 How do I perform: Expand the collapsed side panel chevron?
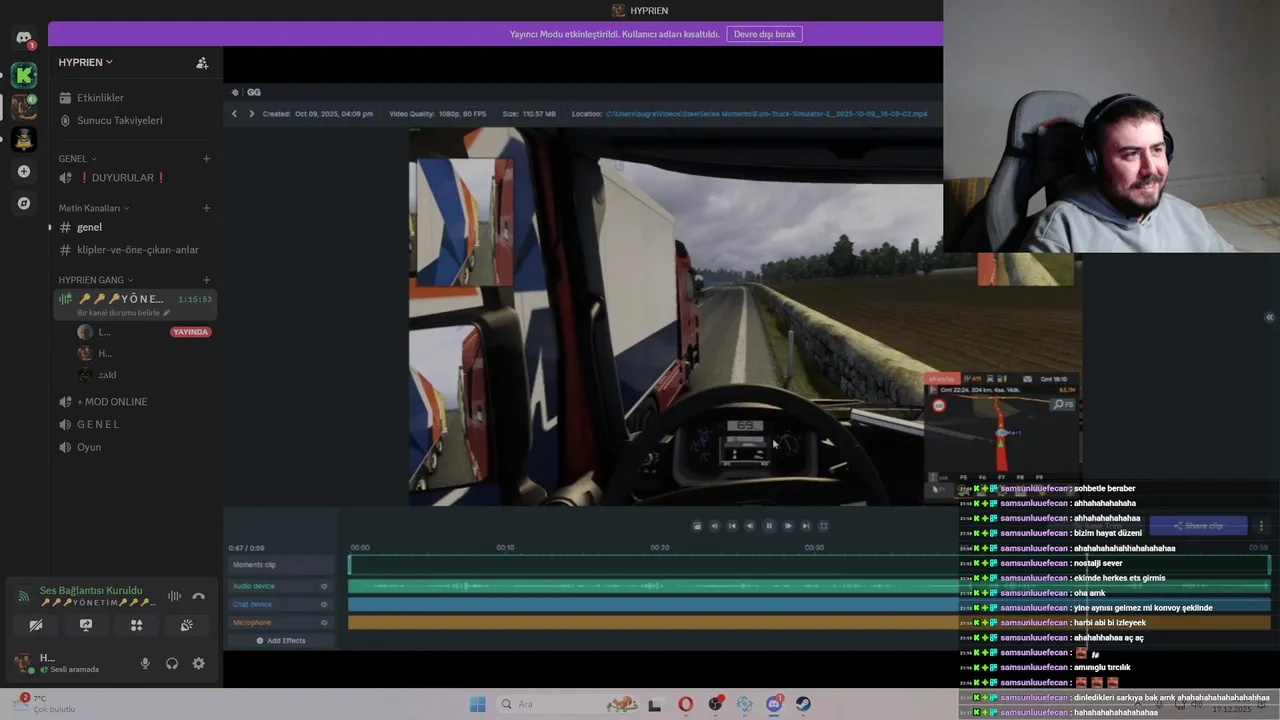pyautogui.click(x=1269, y=317)
